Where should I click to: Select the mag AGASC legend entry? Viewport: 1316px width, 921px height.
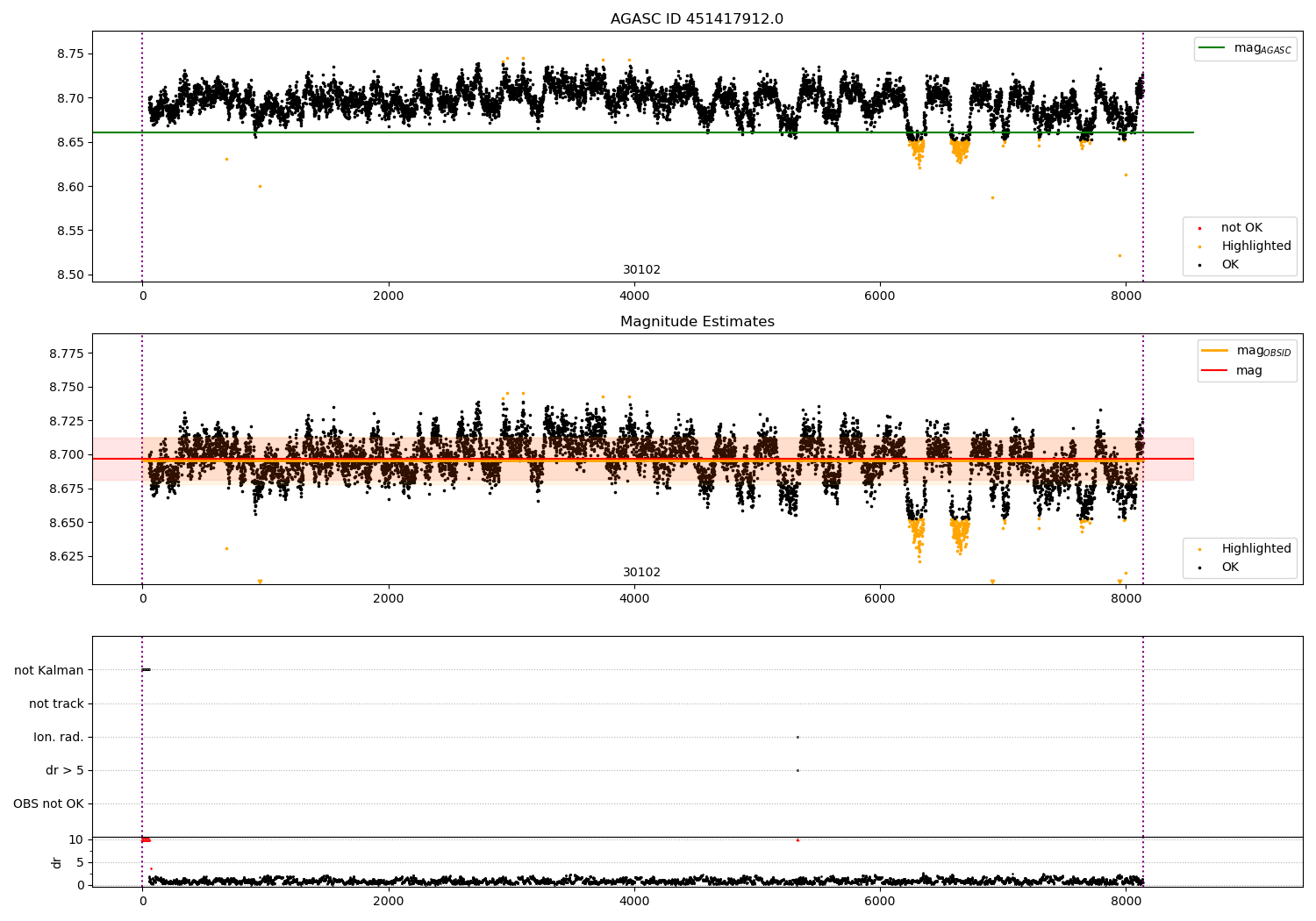1245,48
